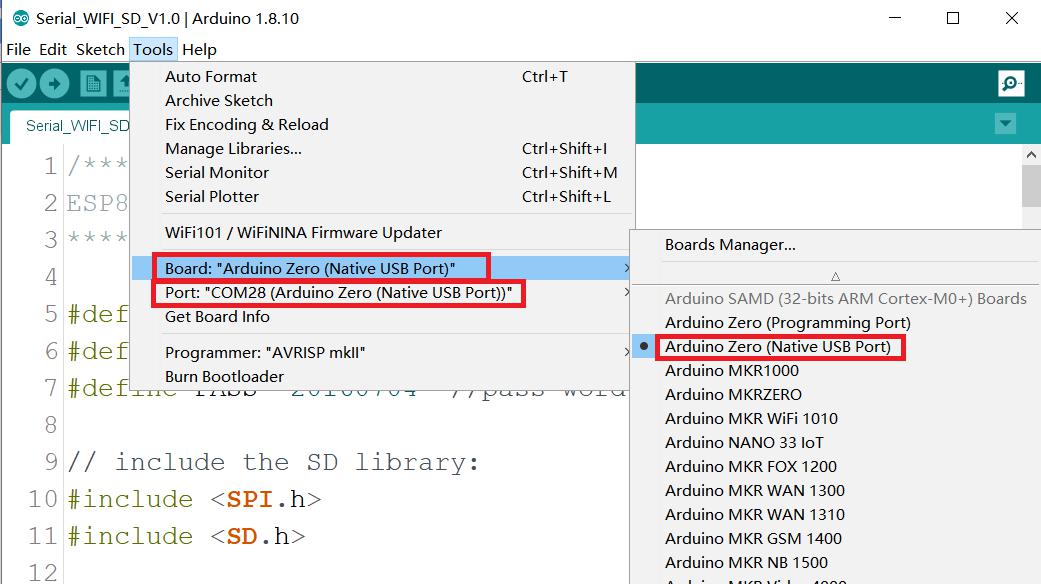The height and width of the screenshot is (584, 1041).
Task: Click the Upload arrow toolbar icon
Action: point(54,84)
